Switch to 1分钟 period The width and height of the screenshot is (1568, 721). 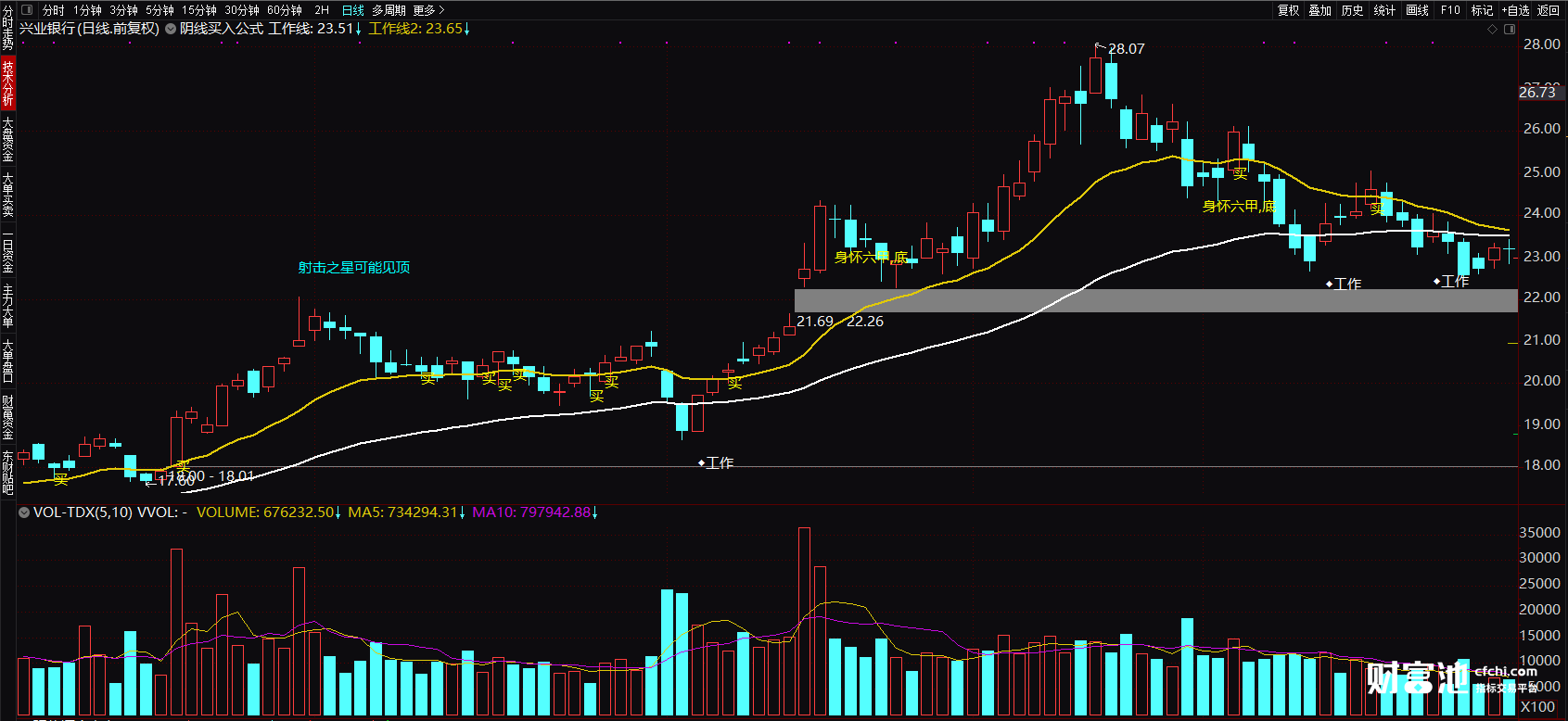[x=87, y=10]
